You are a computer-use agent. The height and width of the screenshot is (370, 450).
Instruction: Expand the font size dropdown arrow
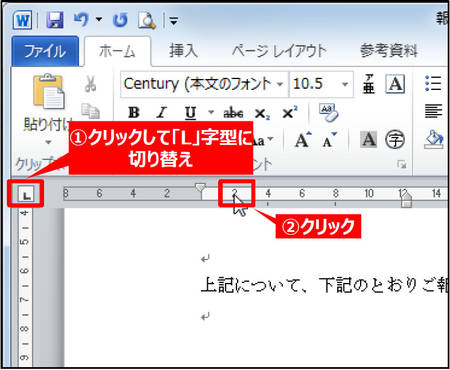click(345, 84)
